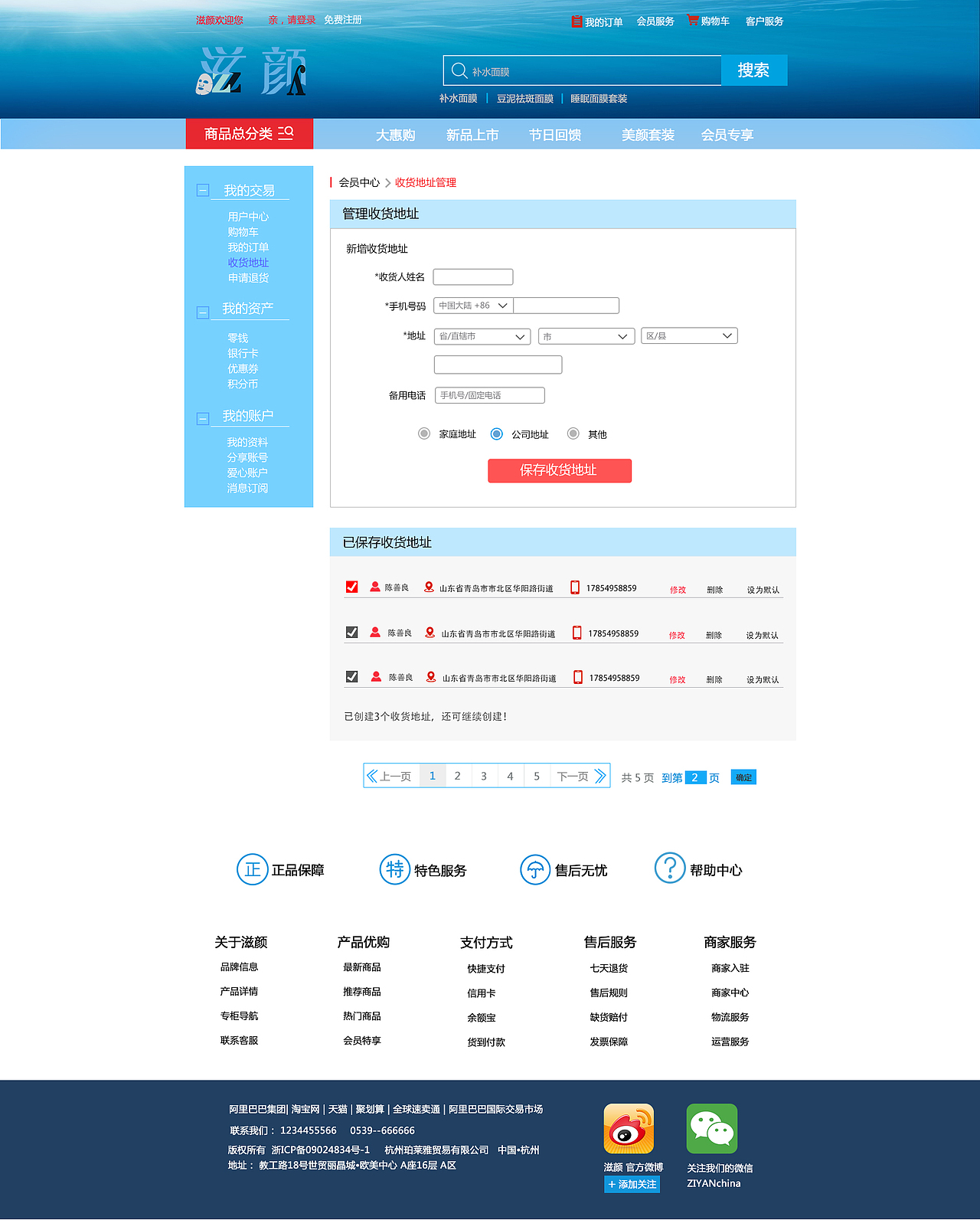Viewport: 980px width, 1220px height.
Task: Click the location pin in second saved address
Action: point(430,632)
